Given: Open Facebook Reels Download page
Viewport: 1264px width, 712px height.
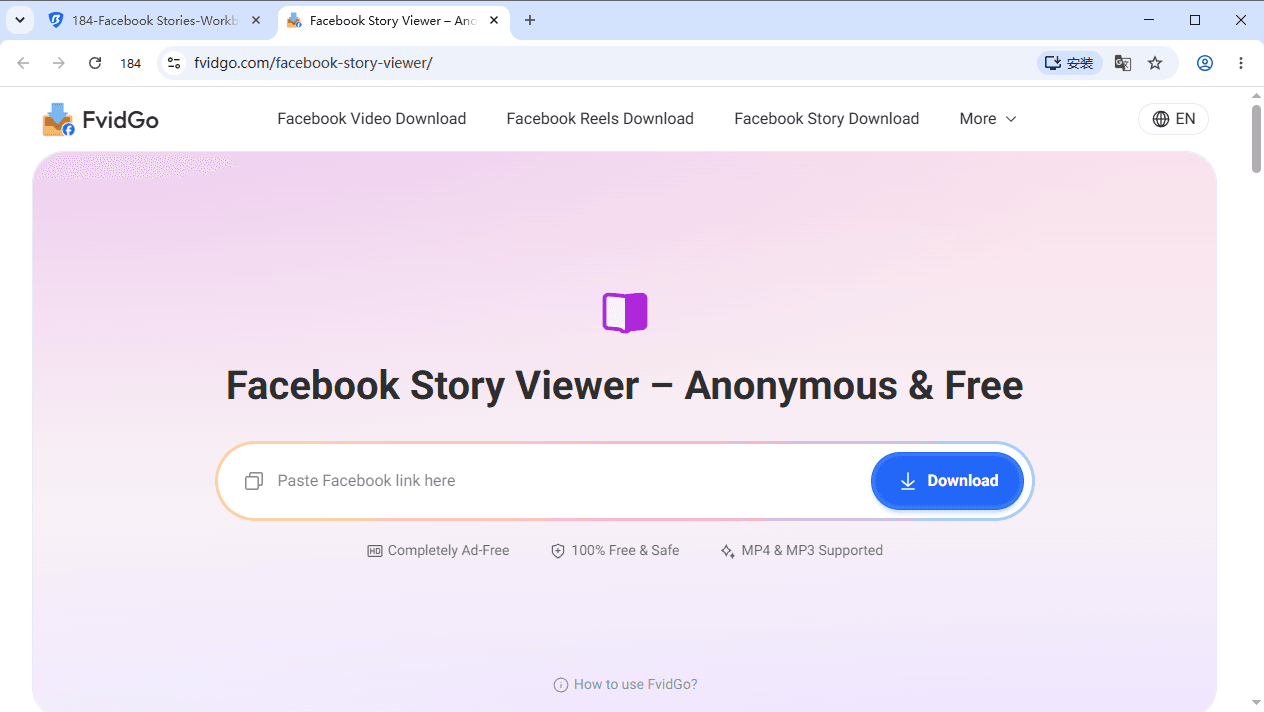Looking at the screenshot, I should (600, 119).
